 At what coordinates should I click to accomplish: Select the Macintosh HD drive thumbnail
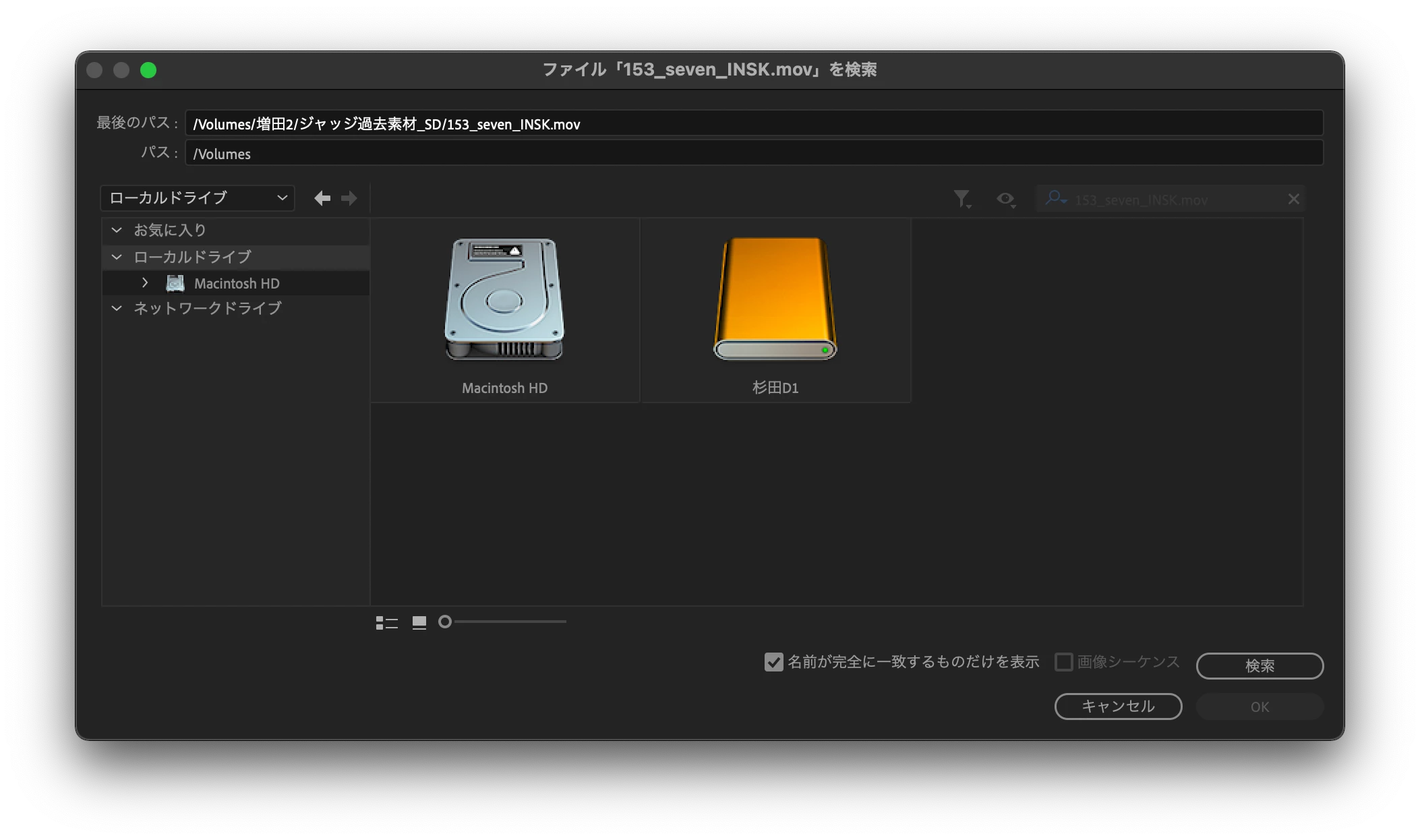[x=504, y=301]
